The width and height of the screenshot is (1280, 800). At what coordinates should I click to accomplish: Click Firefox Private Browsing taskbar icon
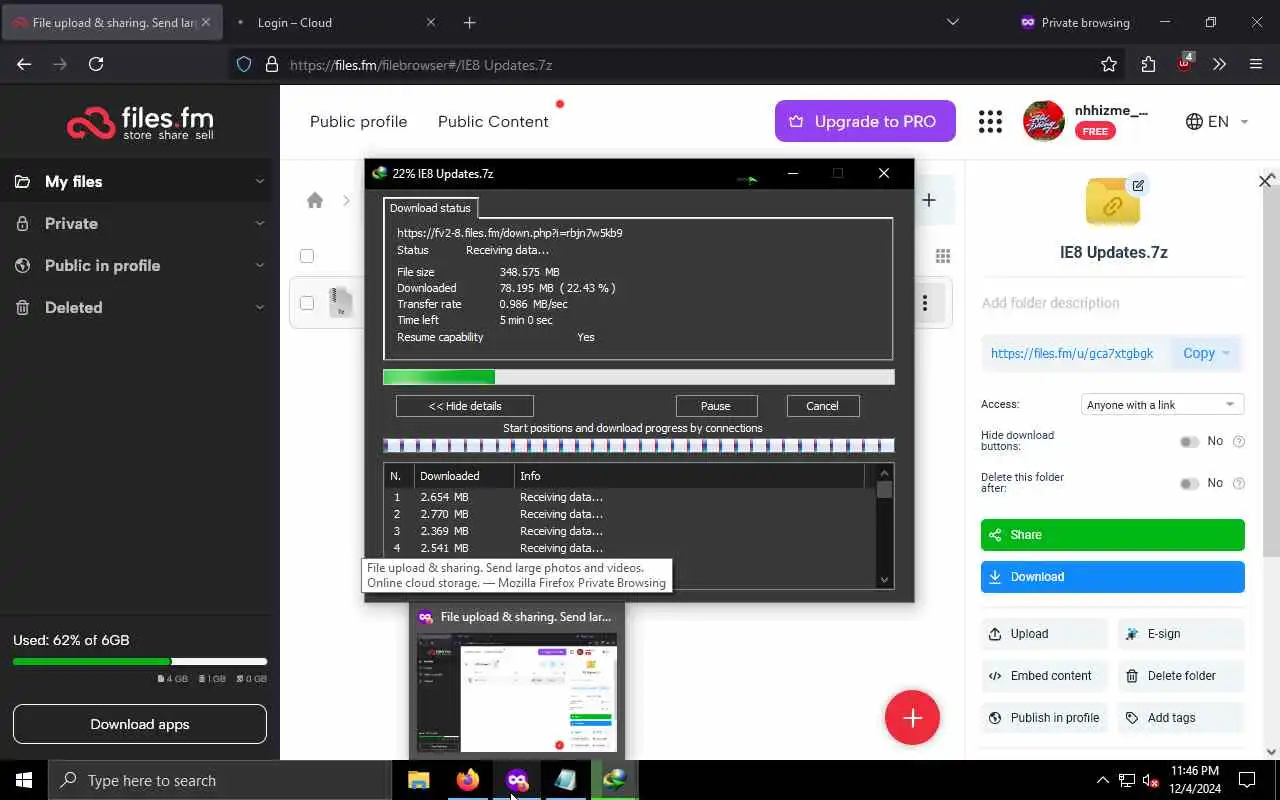(x=516, y=780)
